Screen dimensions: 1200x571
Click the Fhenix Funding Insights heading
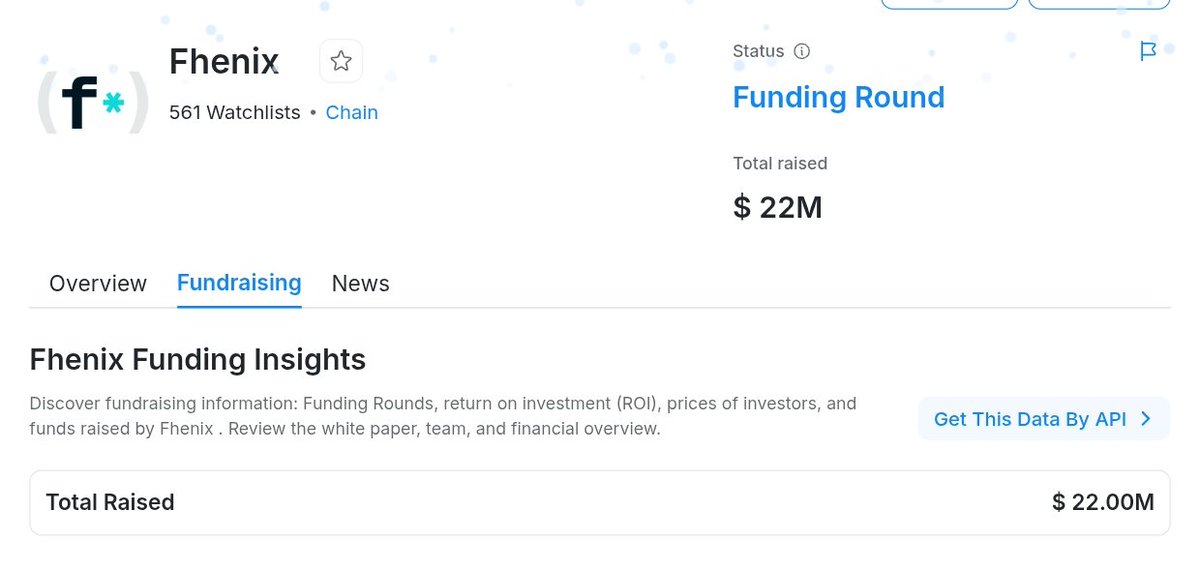pyautogui.click(x=198, y=359)
